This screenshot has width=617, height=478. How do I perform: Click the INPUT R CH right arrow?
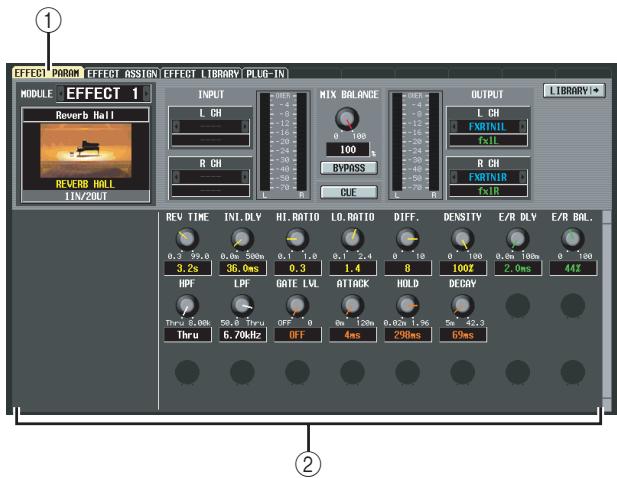pyautogui.click(x=245, y=177)
